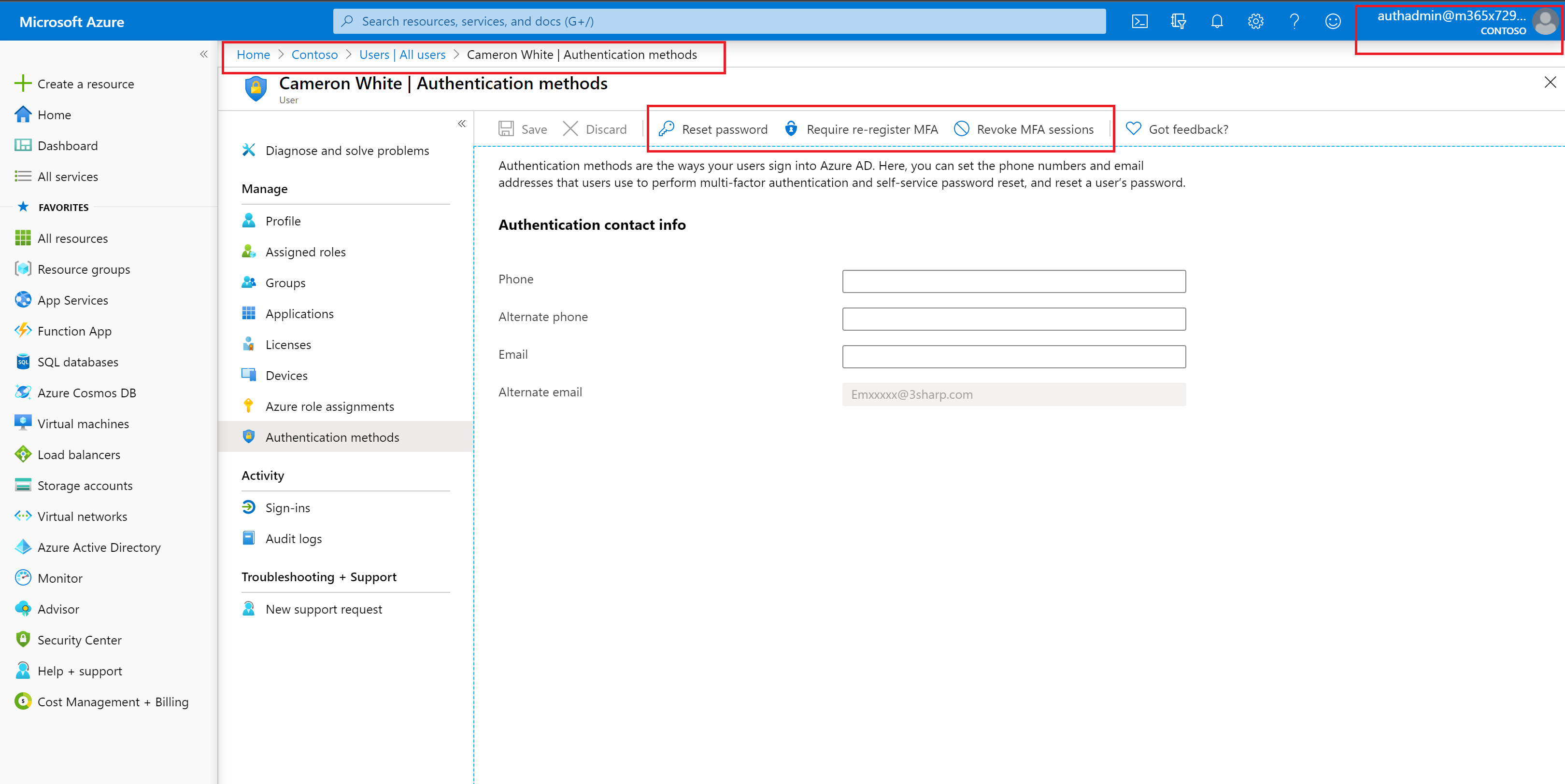
Task: Open Cloud Shell icon in top bar
Action: click(x=1139, y=22)
